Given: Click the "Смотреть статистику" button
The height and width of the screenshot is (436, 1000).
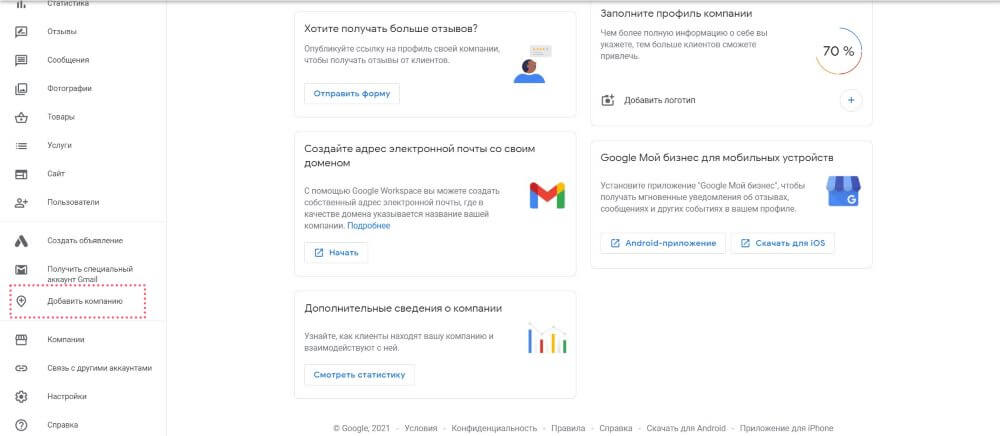Looking at the screenshot, I should coord(359,375).
